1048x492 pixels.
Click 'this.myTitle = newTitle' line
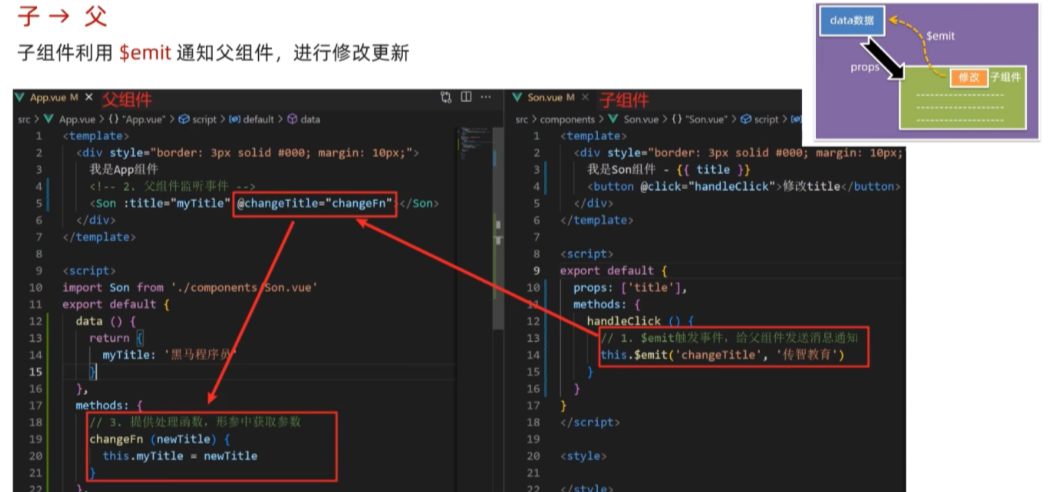point(180,456)
